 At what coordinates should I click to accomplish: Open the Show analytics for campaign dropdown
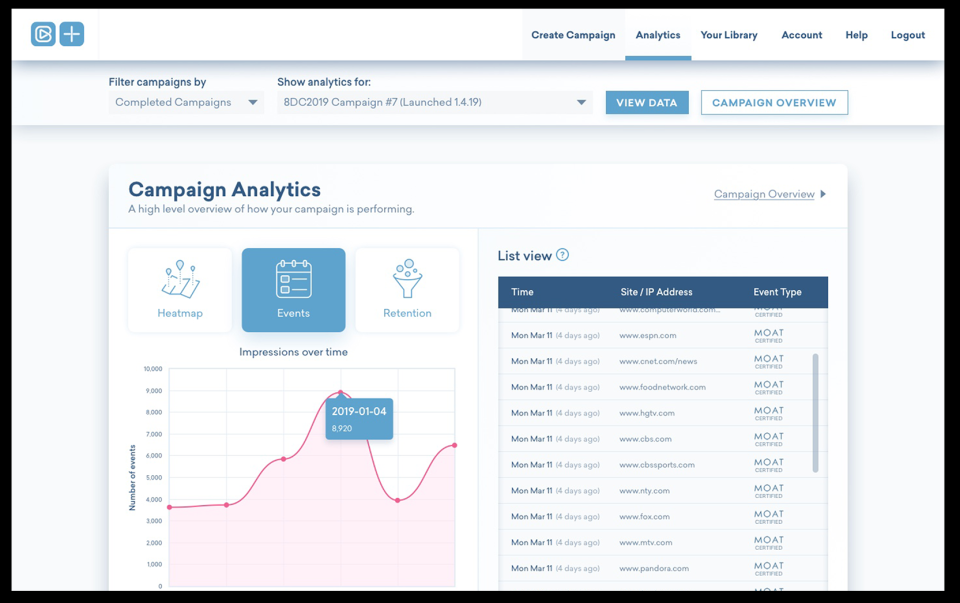[x=434, y=101]
